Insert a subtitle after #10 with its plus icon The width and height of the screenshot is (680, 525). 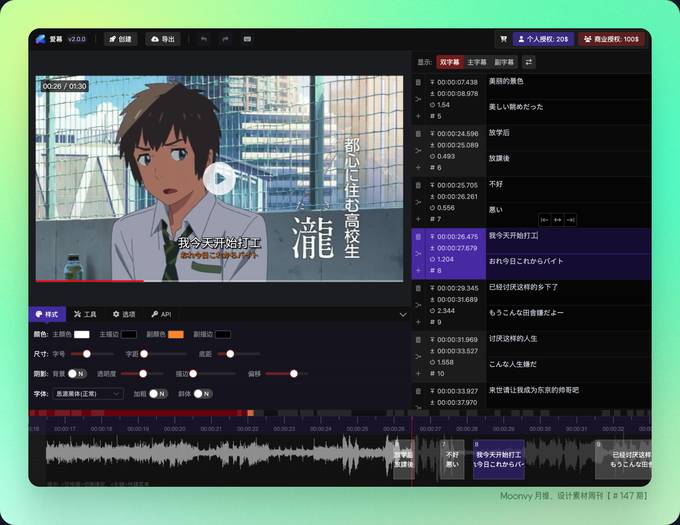[x=418, y=373]
